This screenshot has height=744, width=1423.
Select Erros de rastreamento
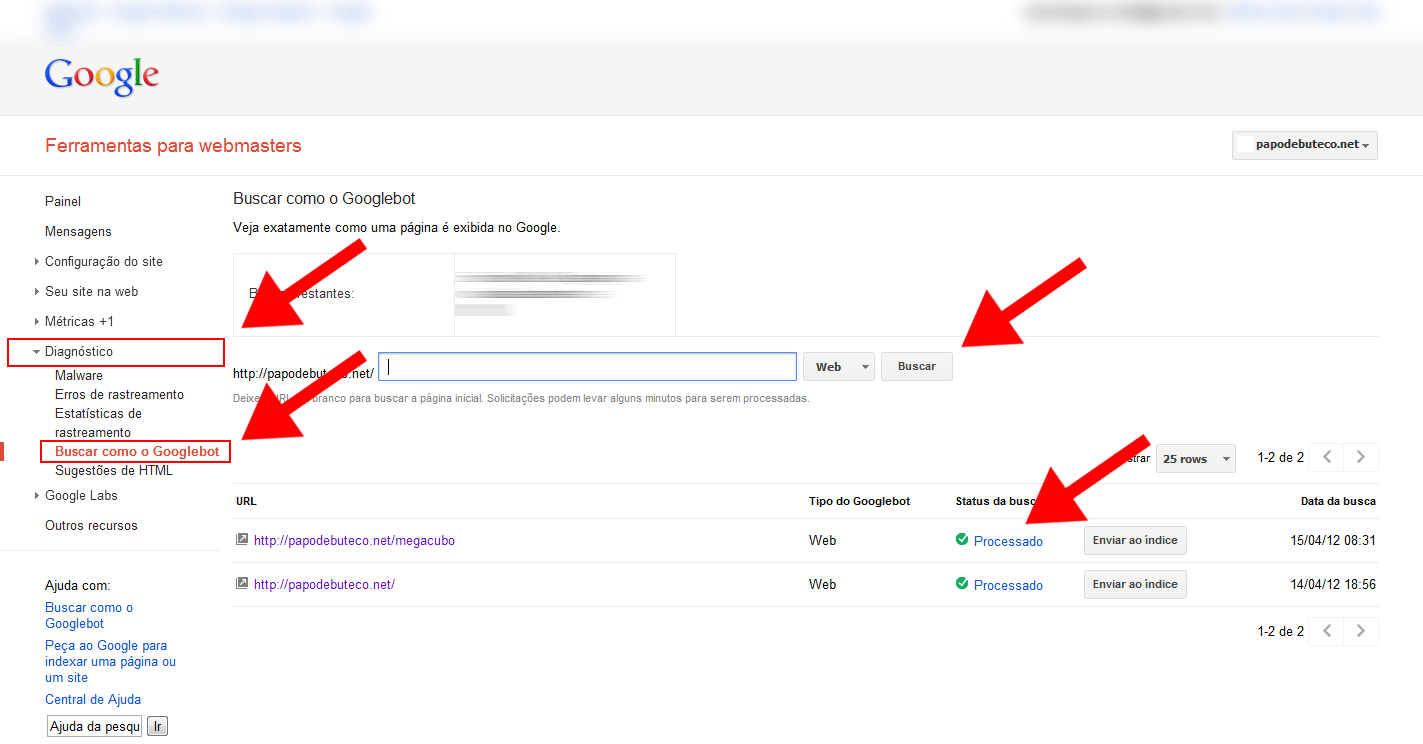click(120, 394)
